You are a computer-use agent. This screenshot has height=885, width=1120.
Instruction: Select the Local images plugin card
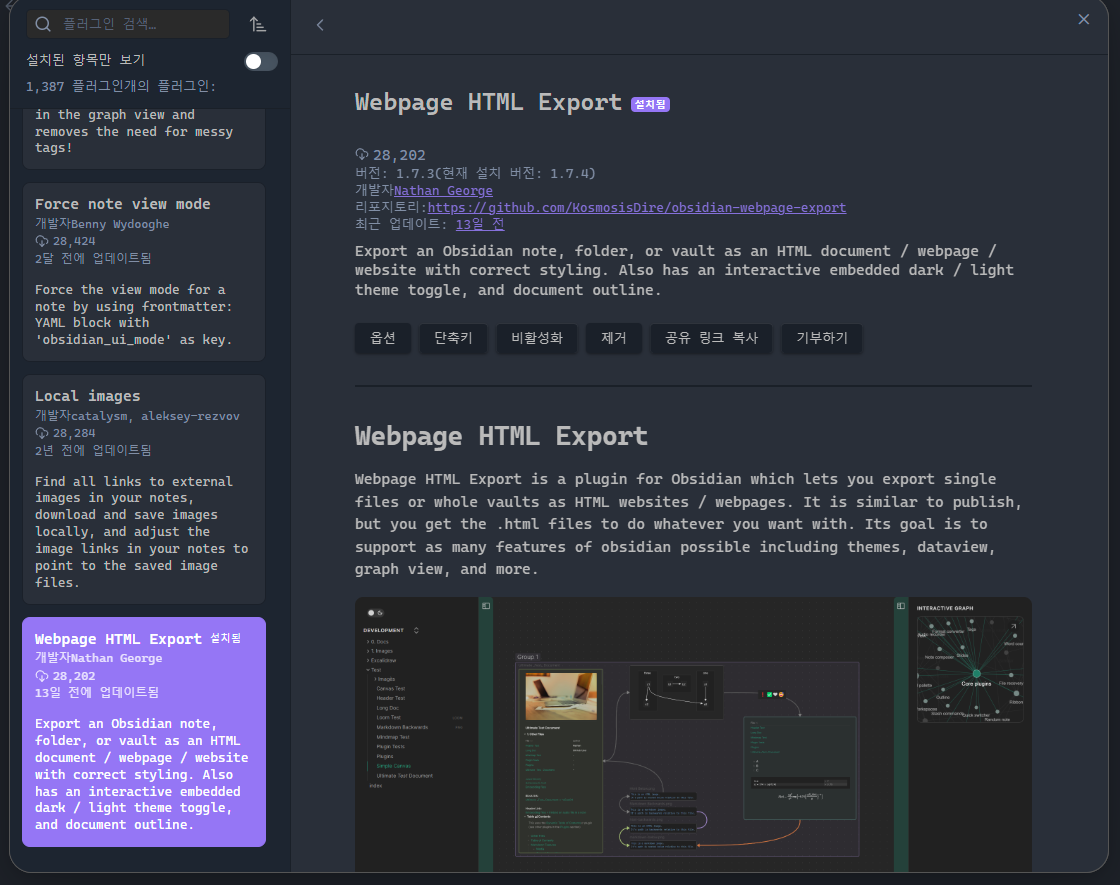[144, 490]
